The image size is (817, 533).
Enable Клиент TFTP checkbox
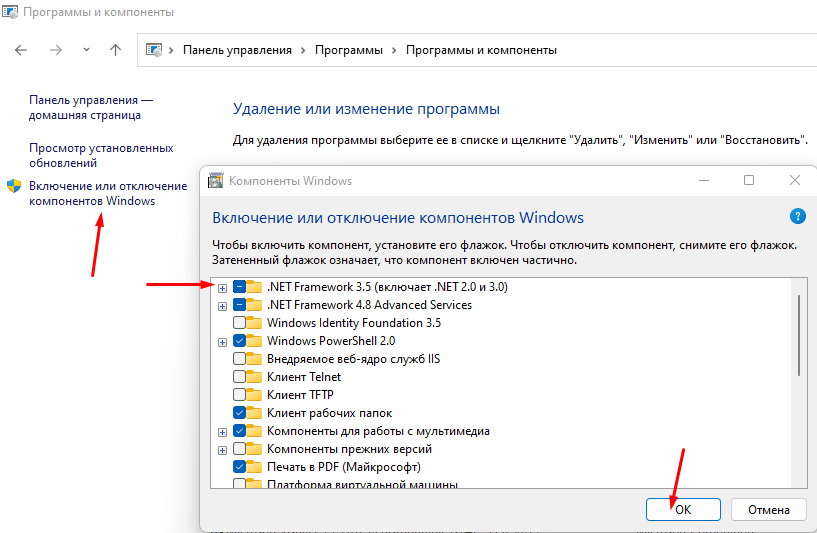239,394
